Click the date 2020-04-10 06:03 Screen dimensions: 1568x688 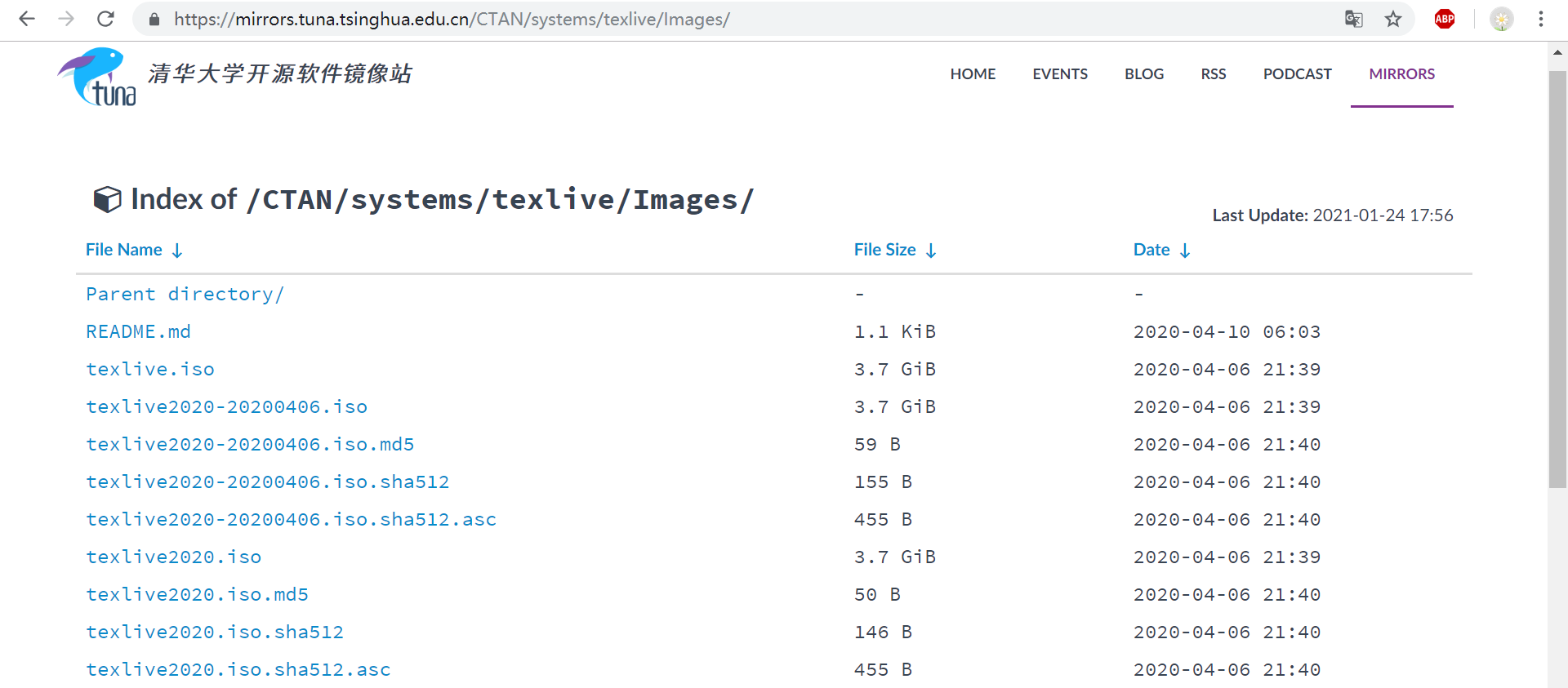[x=1227, y=331]
